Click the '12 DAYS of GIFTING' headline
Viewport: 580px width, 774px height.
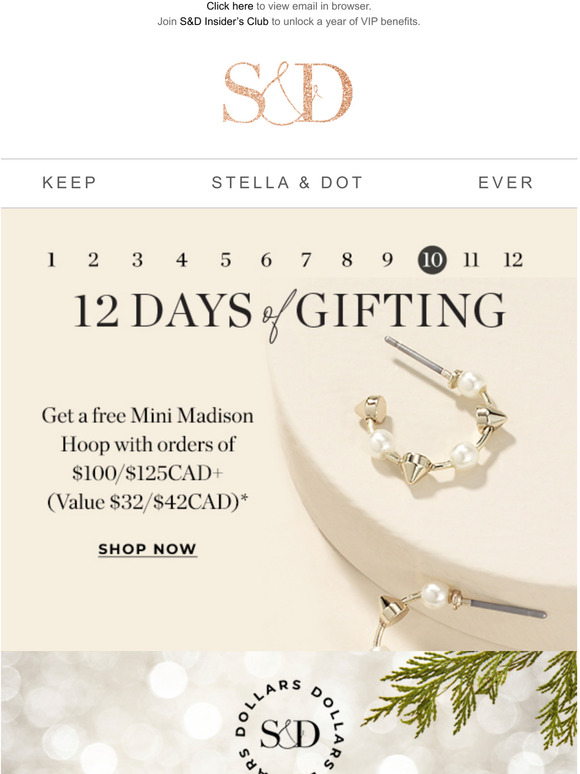[x=290, y=312]
